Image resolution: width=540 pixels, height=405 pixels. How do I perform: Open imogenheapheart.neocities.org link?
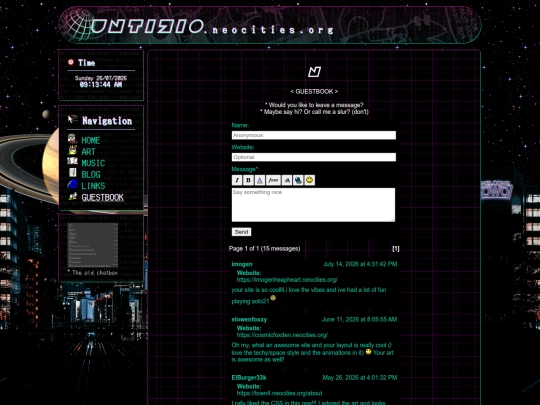coord(287,280)
